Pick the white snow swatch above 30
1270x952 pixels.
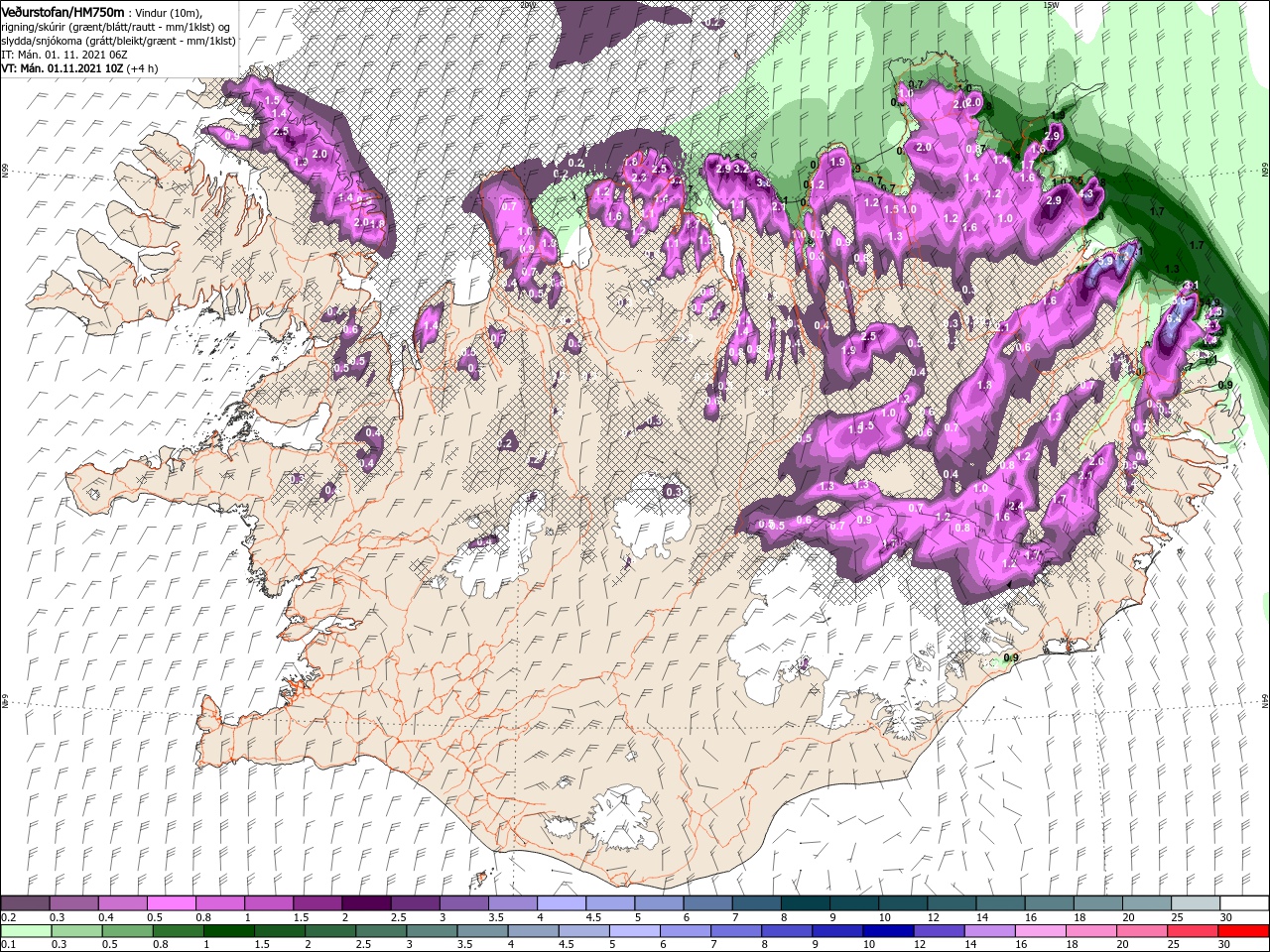coord(1243,902)
